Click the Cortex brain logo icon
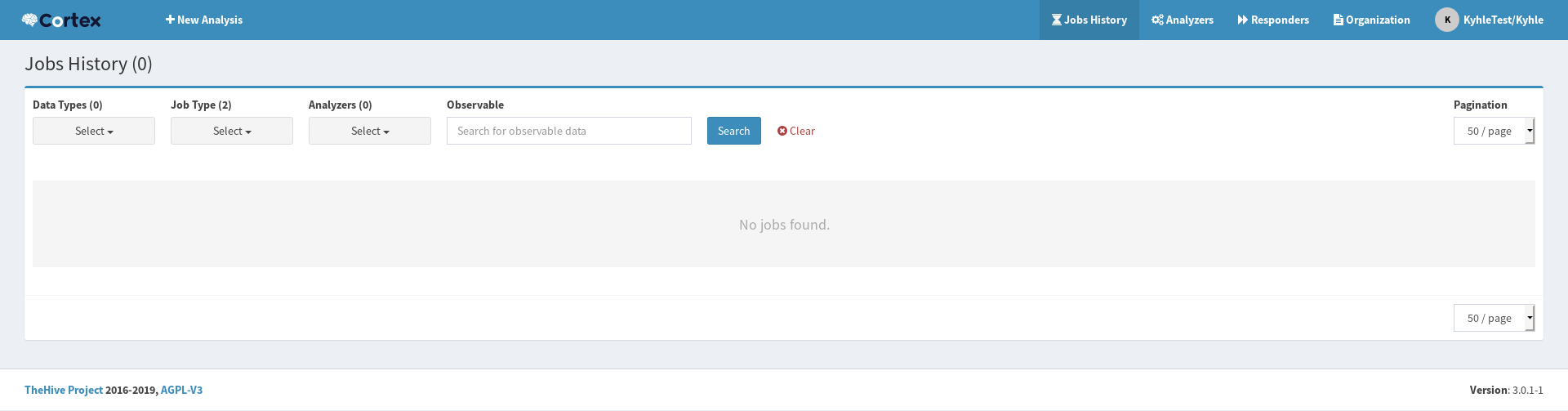 pyautogui.click(x=30, y=20)
